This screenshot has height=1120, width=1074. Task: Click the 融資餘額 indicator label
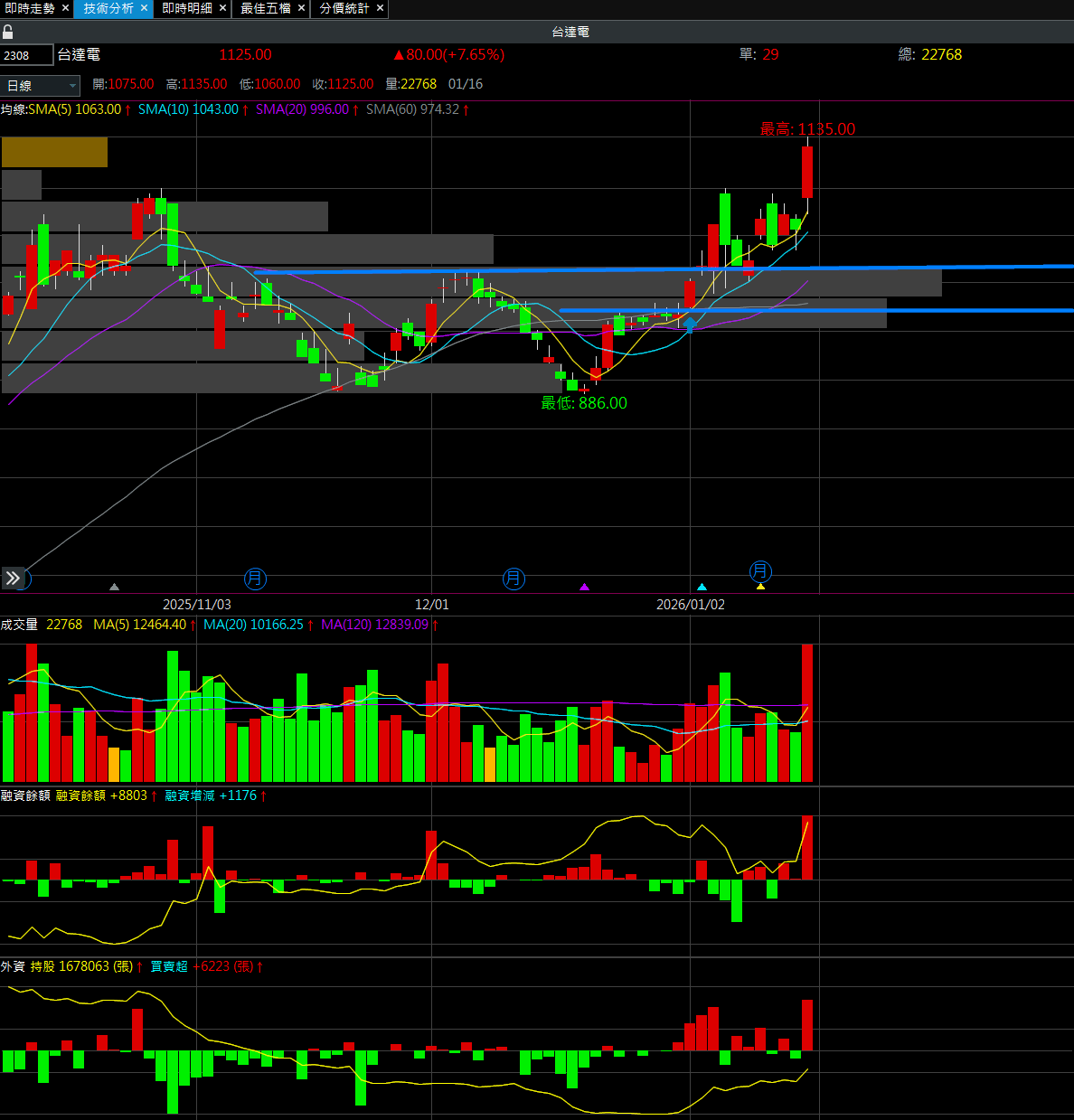tap(25, 795)
